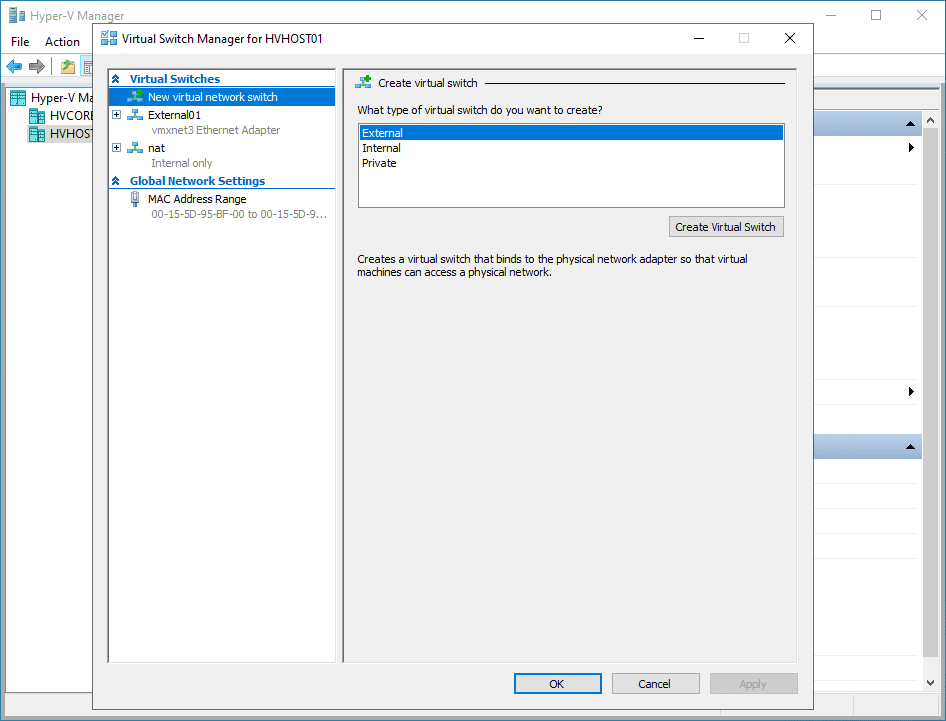Click the Create virtual switch header icon
The height and width of the screenshot is (721, 946).
[x=363, y=83]
